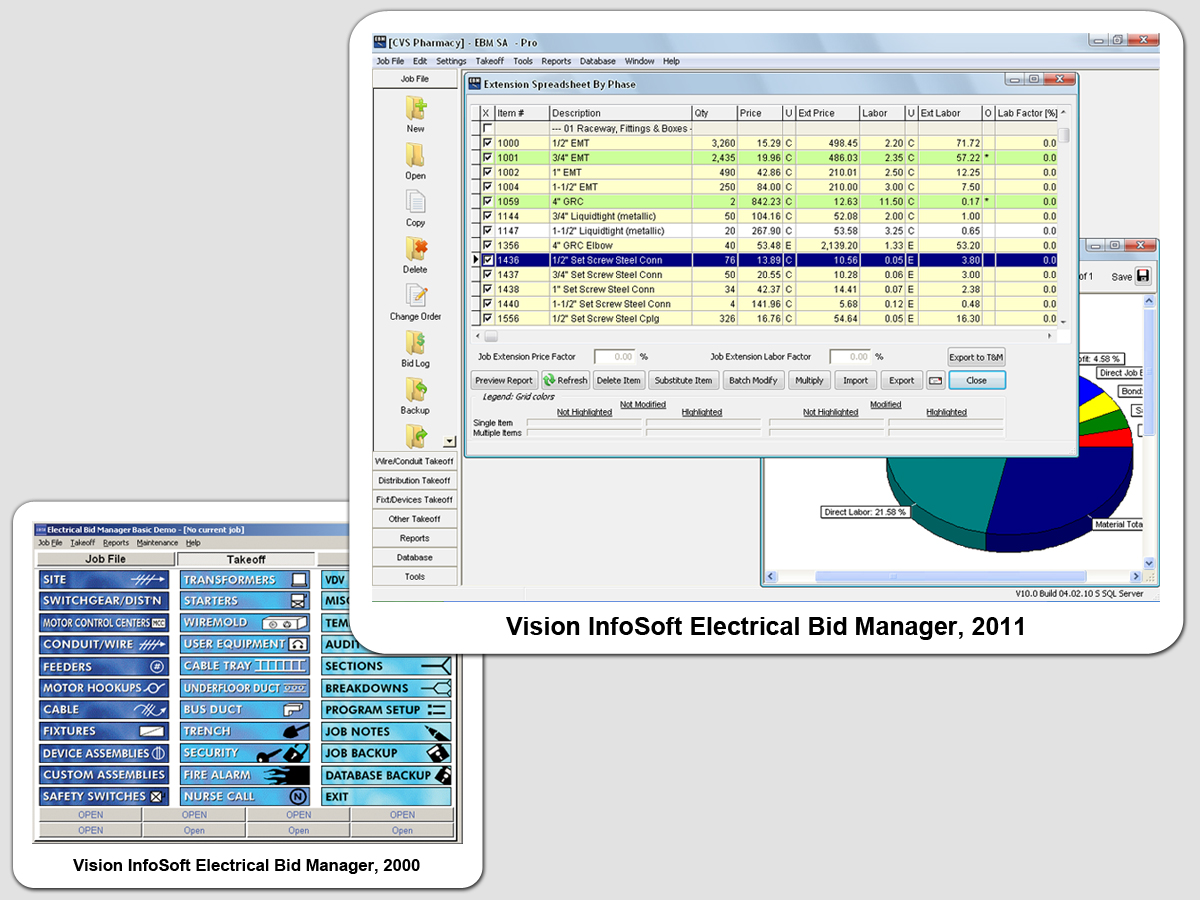Toggle the checkbox for item 1556

pyautogui.click(x=487, y=318)
